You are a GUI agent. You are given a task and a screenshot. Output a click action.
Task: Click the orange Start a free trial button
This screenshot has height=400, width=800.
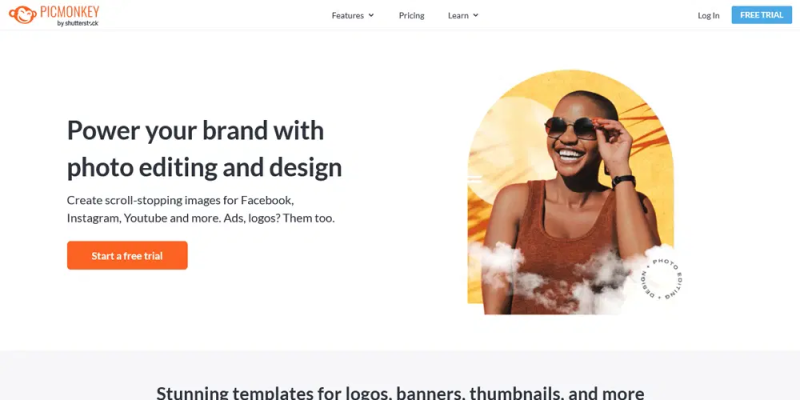(127, 255)
